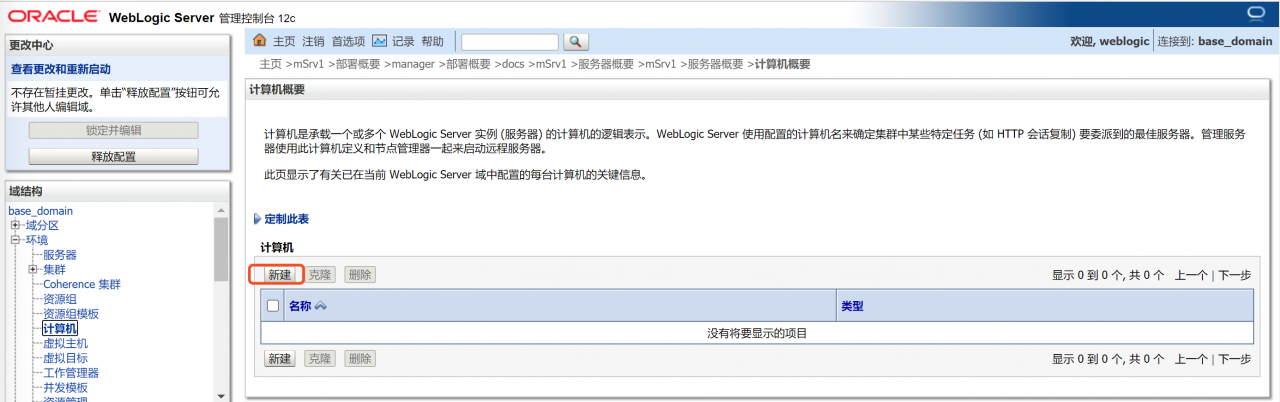Image resolution: width=1280 pixels, height=402 pixels.
Task: Click the 名称 column header
Action: (x=300, y=305)
